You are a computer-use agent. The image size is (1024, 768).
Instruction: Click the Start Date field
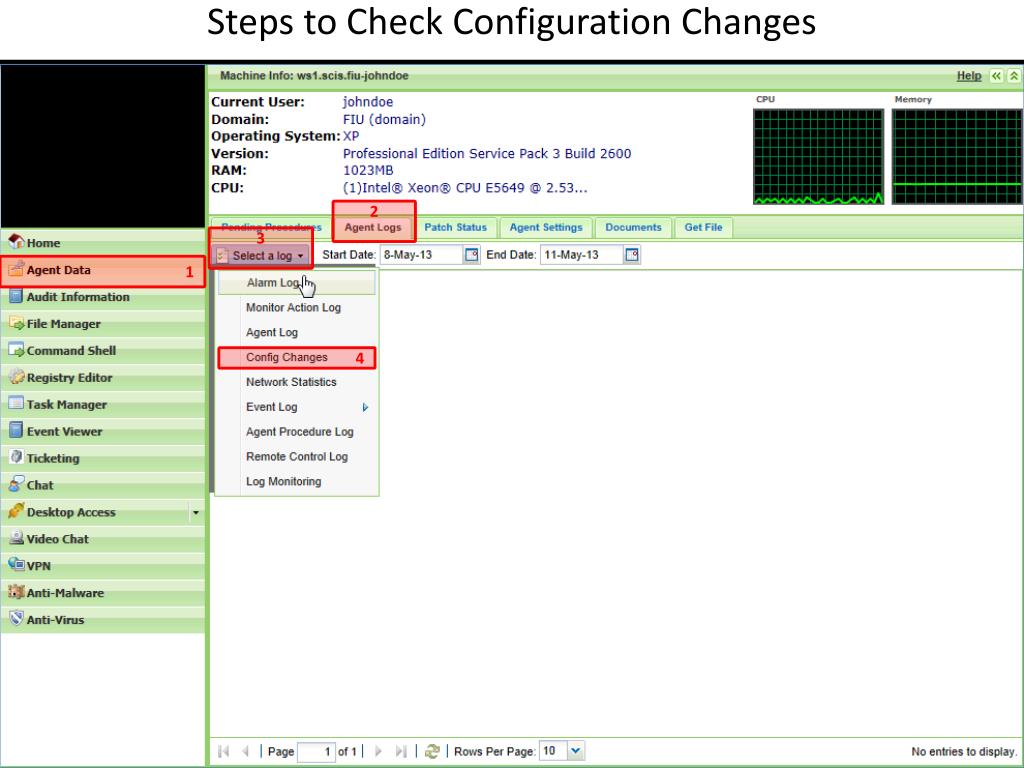(423, 255)
